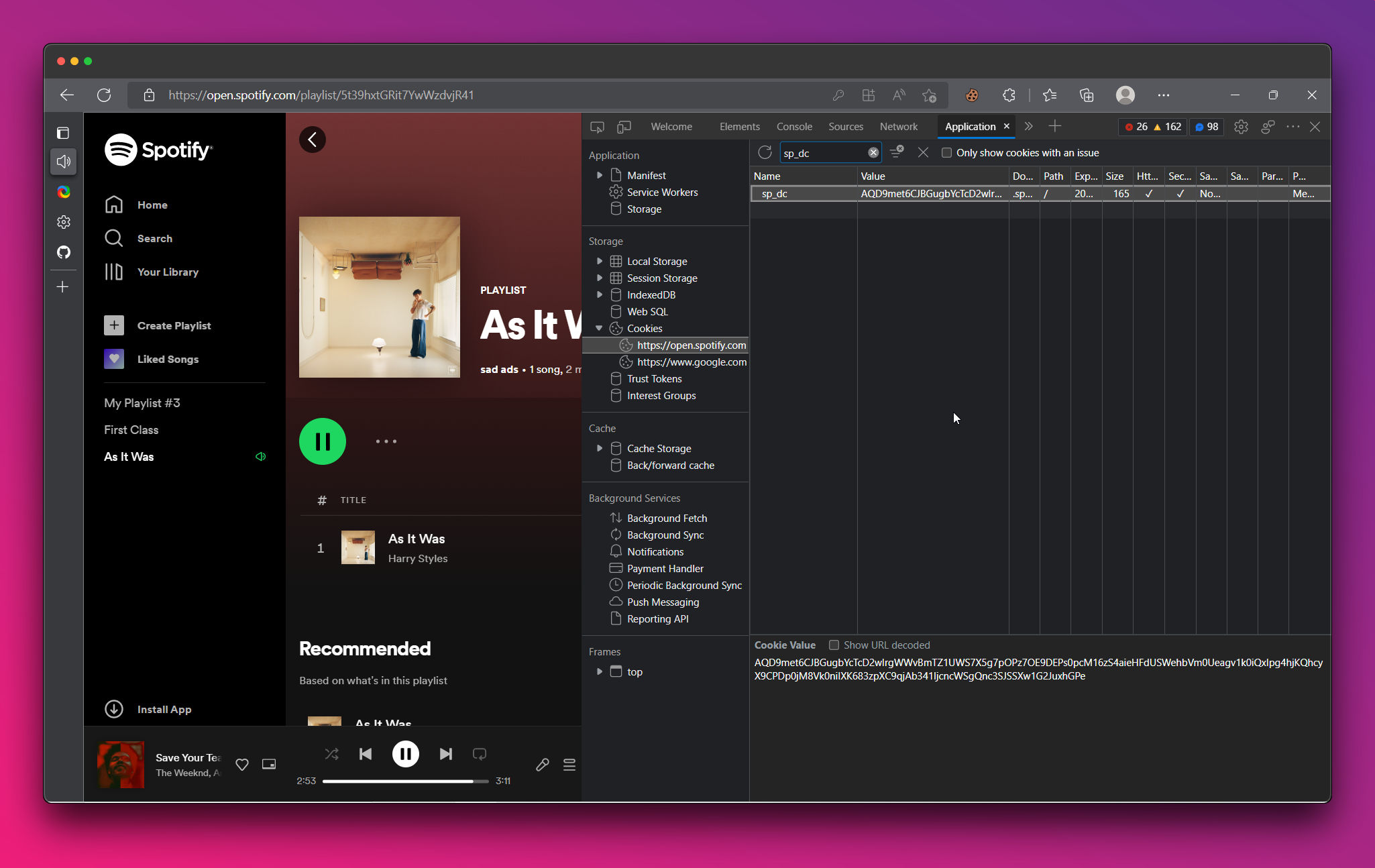Expand the Local Storage tree item
Viewport: 1375px width, 868px height.
[600, 261]
